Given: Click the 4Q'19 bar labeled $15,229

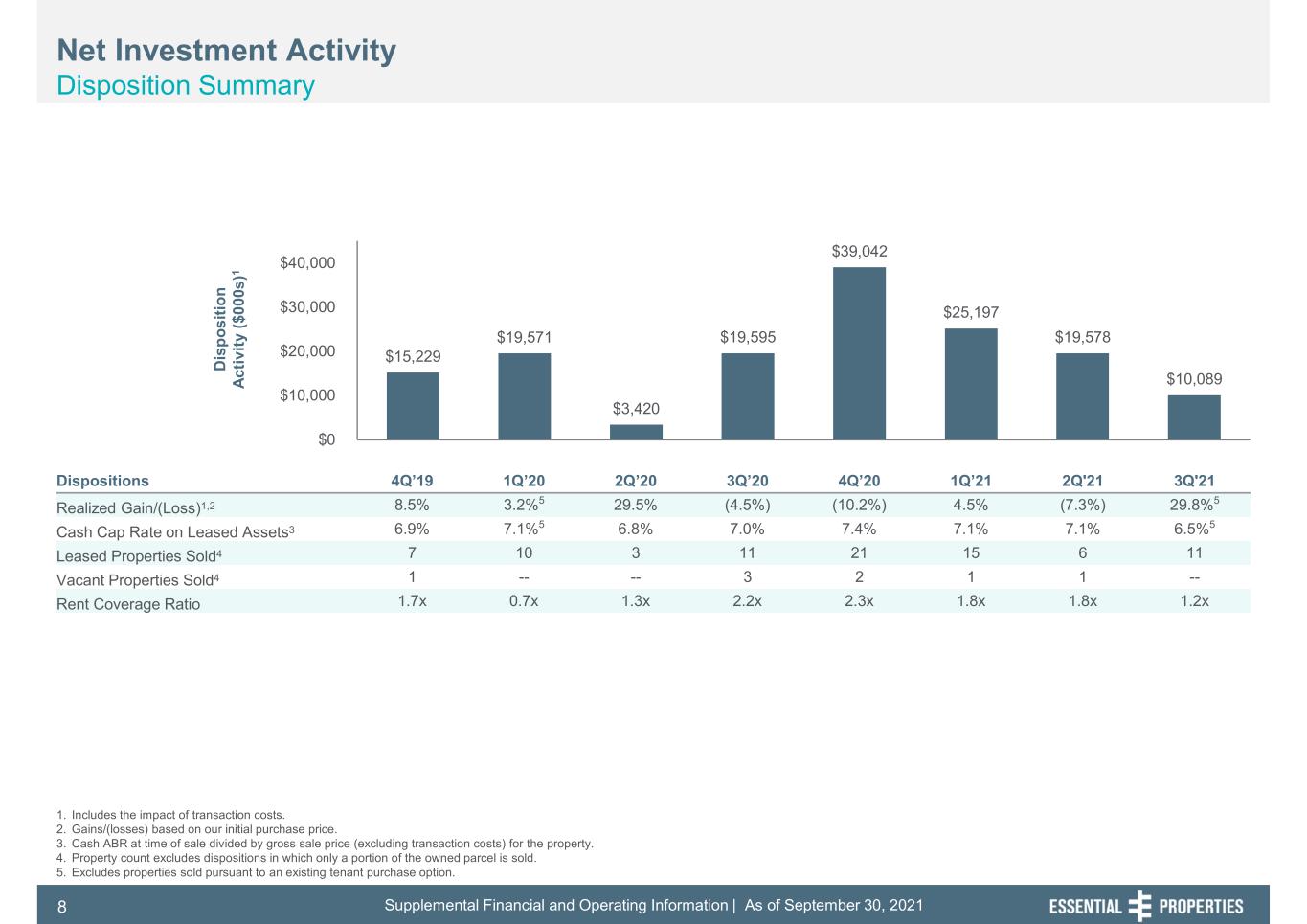Looking at the screenshot, I should [413, 406].
